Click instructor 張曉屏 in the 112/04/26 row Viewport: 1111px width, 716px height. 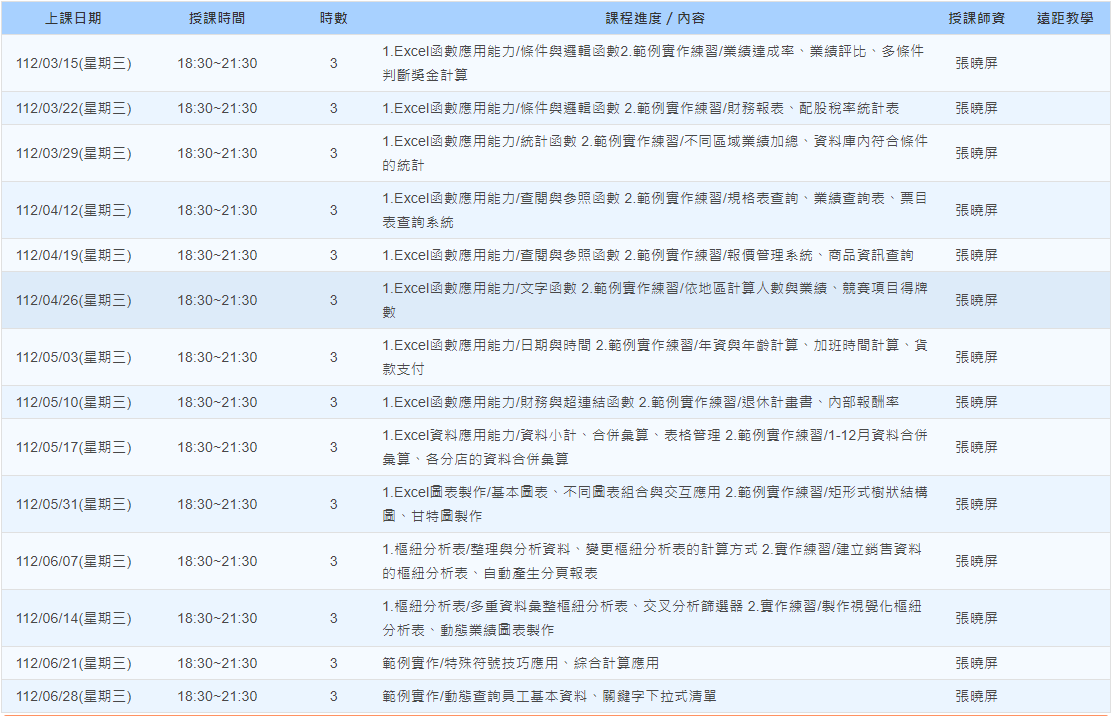coord(976,300)
